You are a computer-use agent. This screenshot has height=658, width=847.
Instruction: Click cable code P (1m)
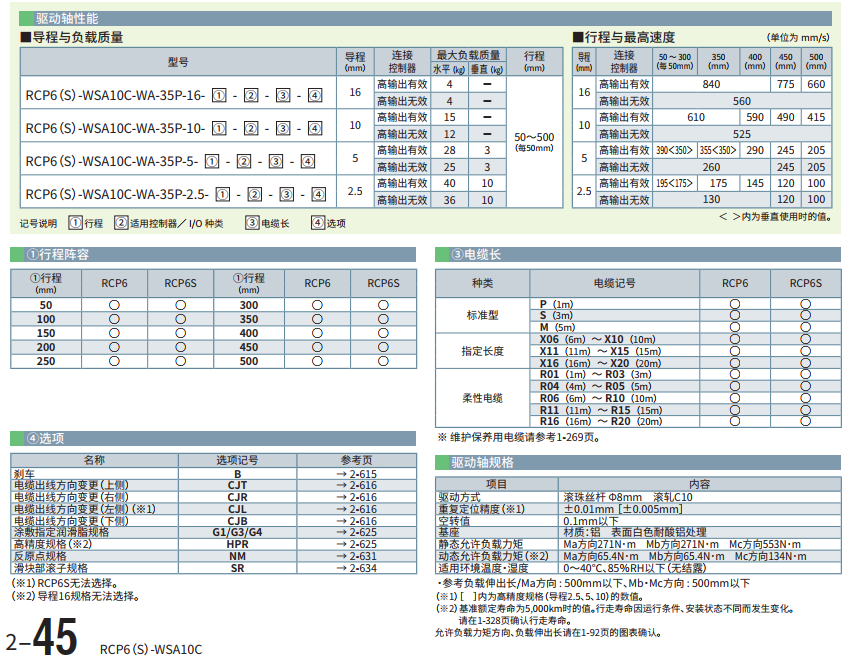tap(556, 304)
